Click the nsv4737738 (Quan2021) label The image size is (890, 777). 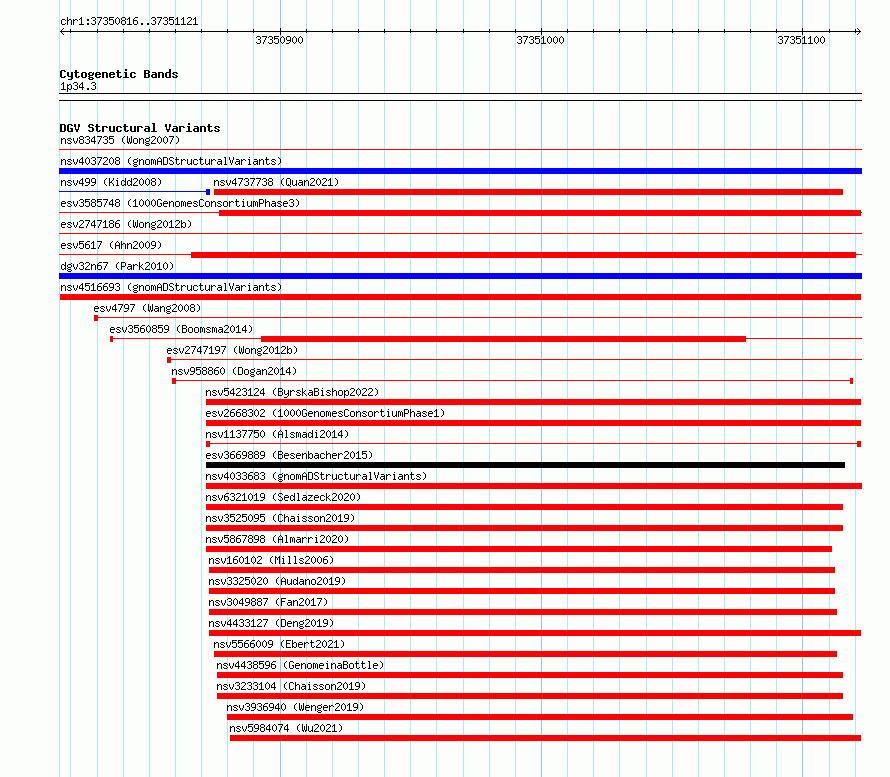276,182
